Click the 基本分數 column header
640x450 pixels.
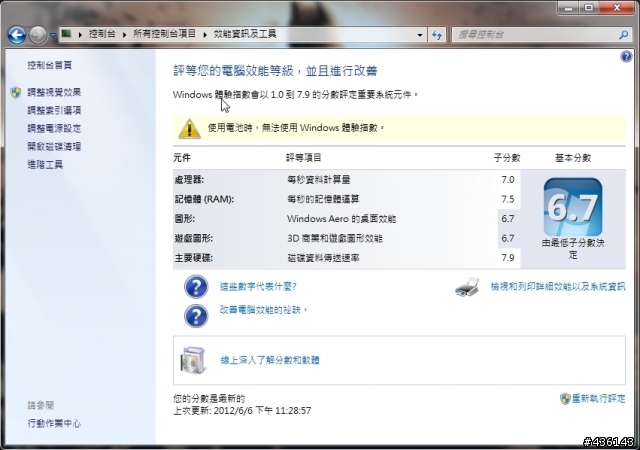(x=573, y=158)
